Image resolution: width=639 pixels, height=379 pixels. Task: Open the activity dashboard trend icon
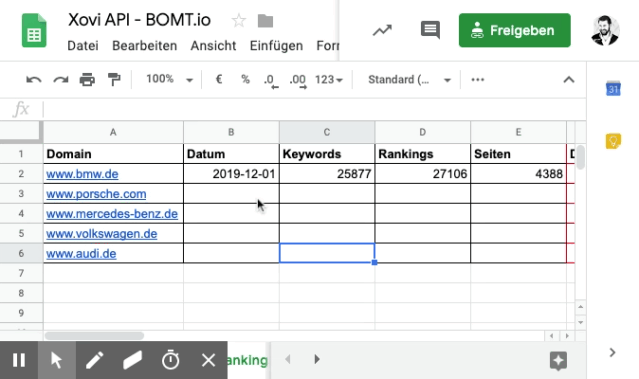pyautogui.click(x=382, y=30)
